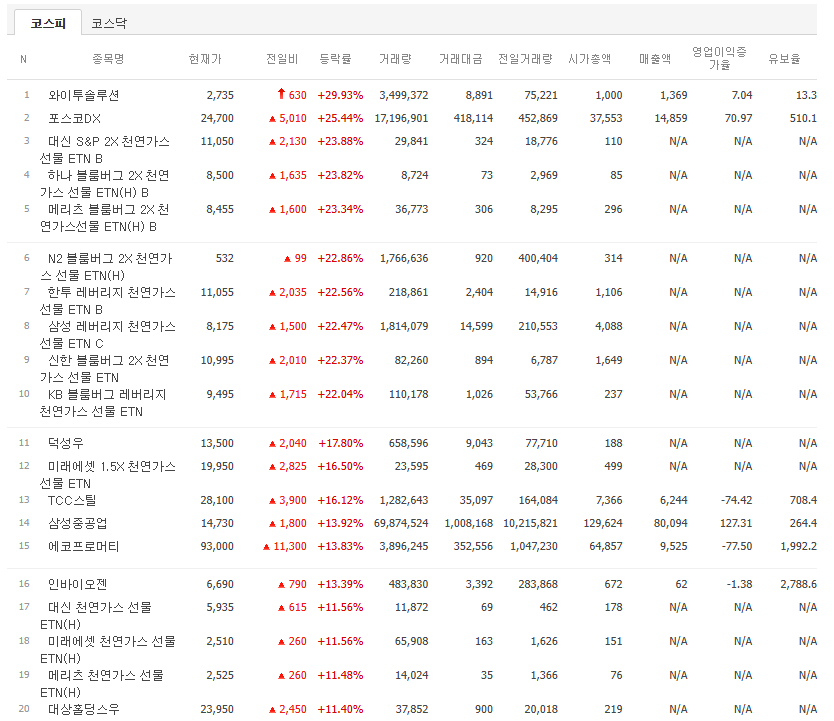The height and width of the screenshot is (721, 834).
Task: Open 대신 천연가스 선물 ETN(H)
Action: (96, 616)
